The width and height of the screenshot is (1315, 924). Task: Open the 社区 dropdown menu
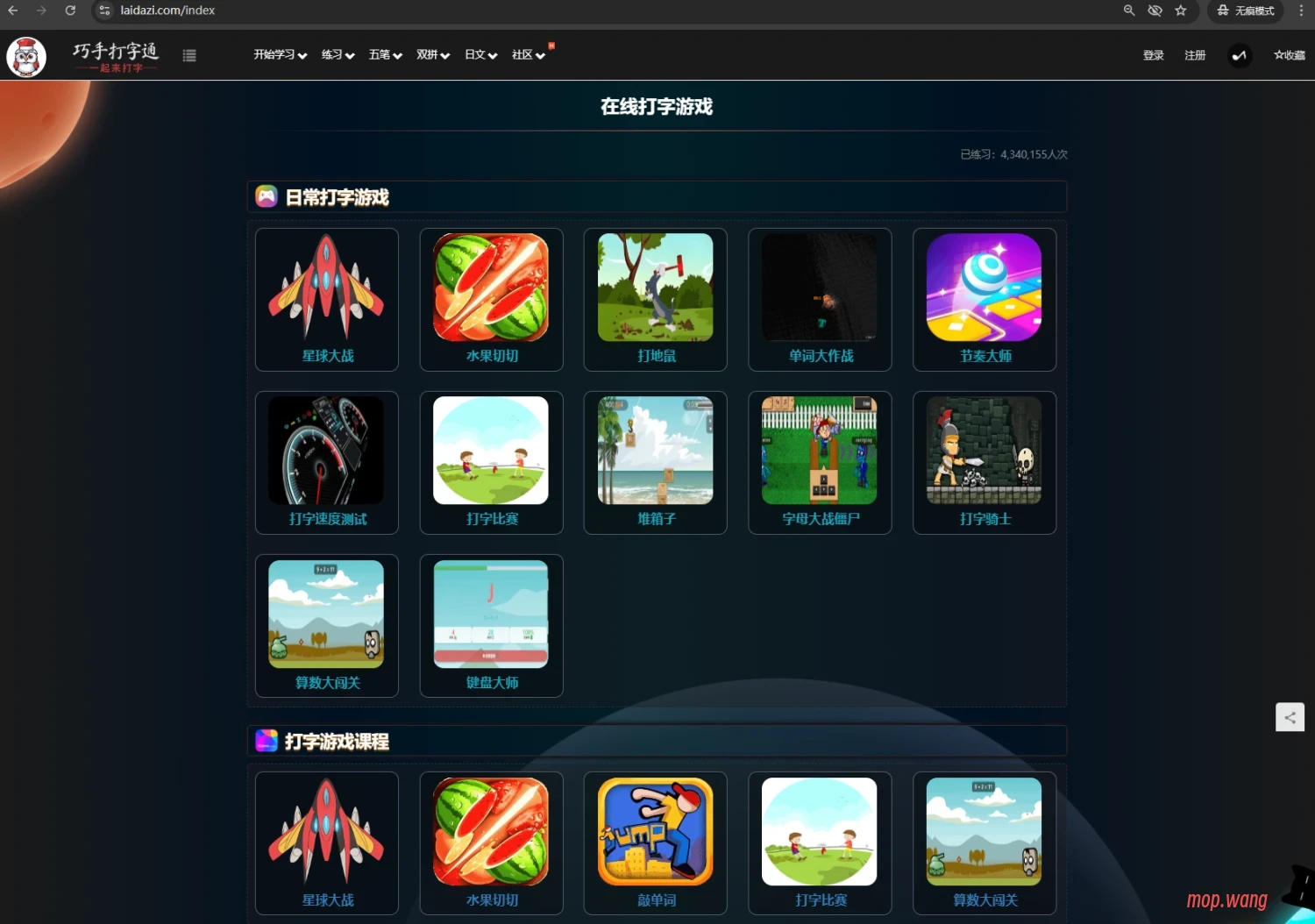click(x=528, y=55)
